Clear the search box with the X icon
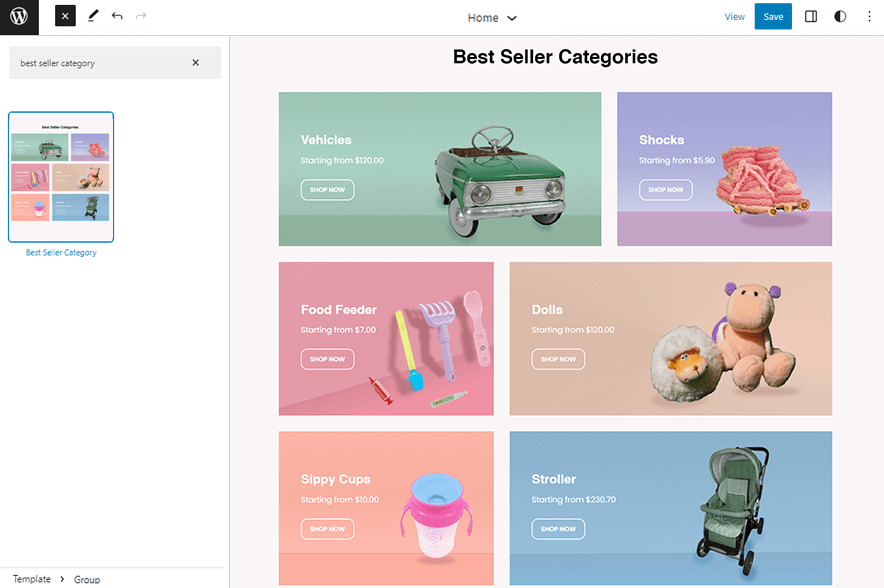The image size is (884, 588). (x=196, y=62)
